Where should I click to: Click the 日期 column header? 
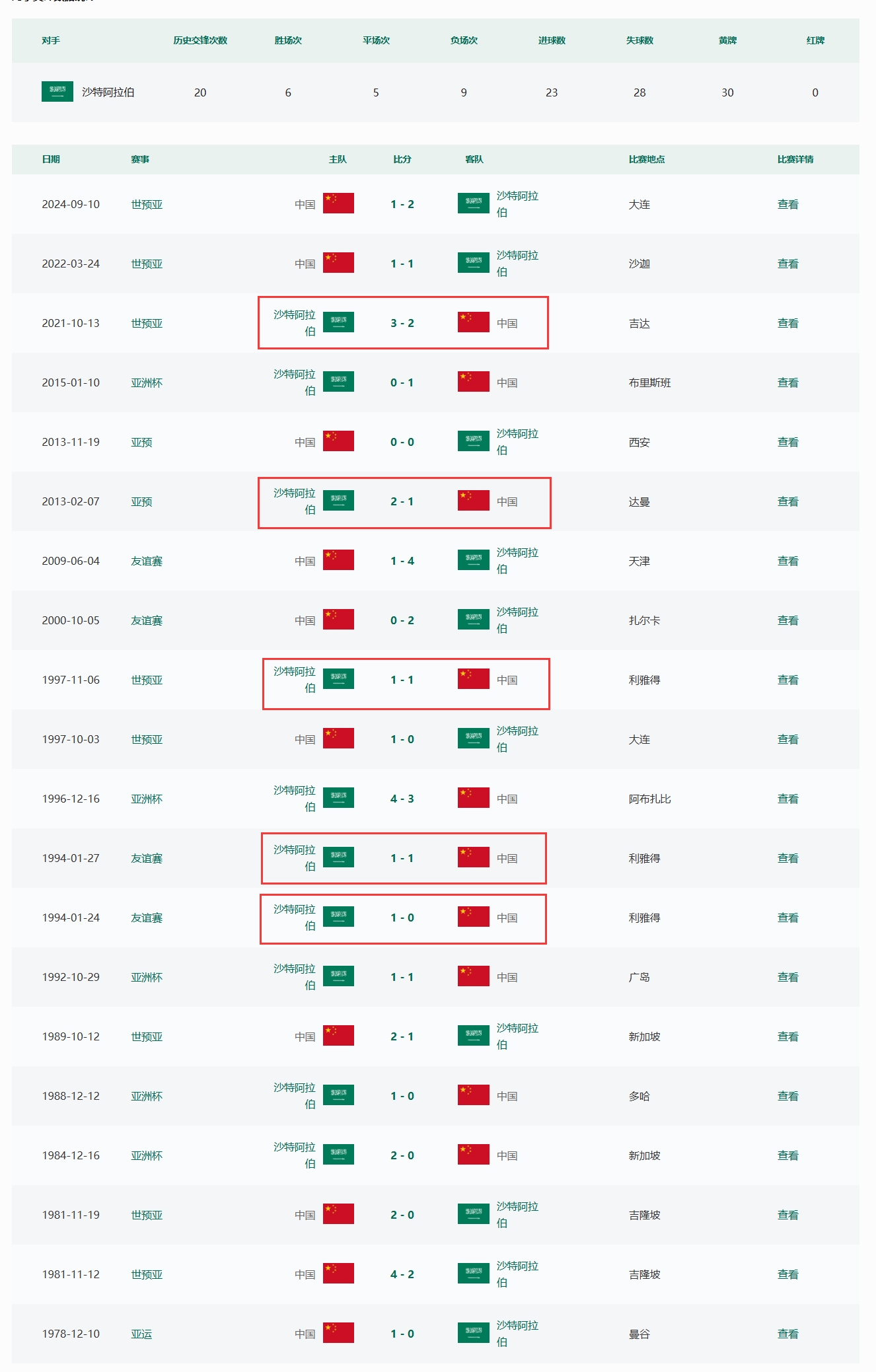tap(51, 159)
